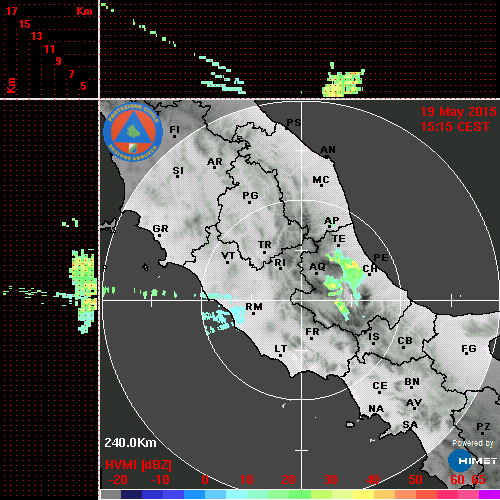This screenshot has height=500, width=500.
Task: Click the cyan radar echo west of RM
Action: click(222, 318)
